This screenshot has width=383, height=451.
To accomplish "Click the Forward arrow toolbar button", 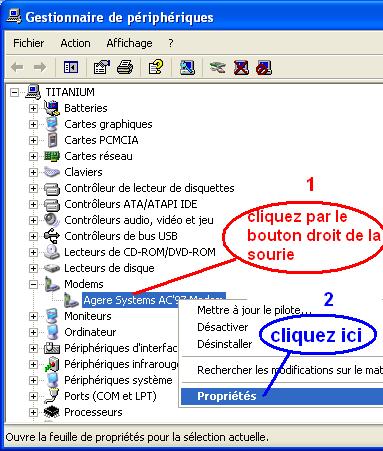I will click(40, 67).
